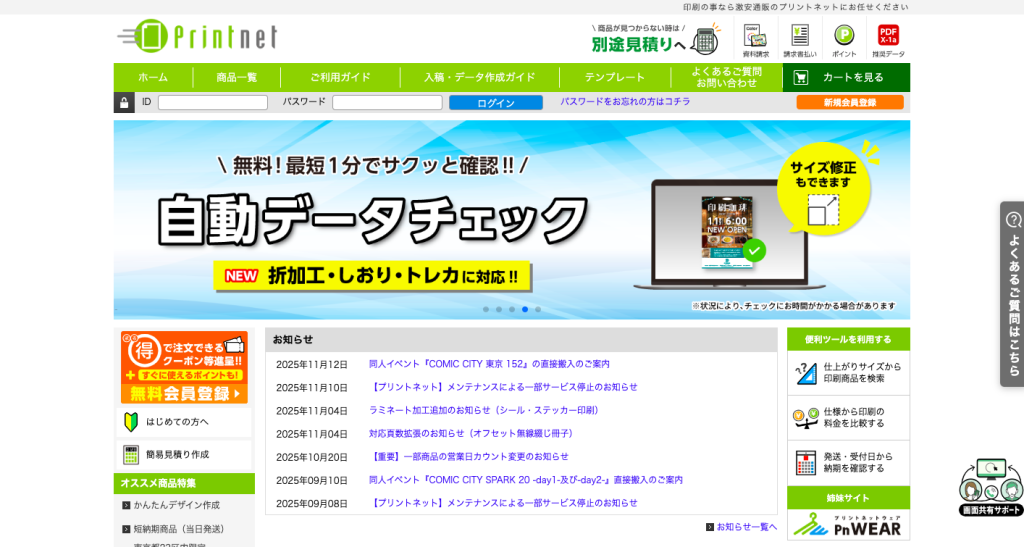Open パスワードをお忘れの方はコチラ link
The width and height of the screenshot is (1024, 547).
[625, 102]
